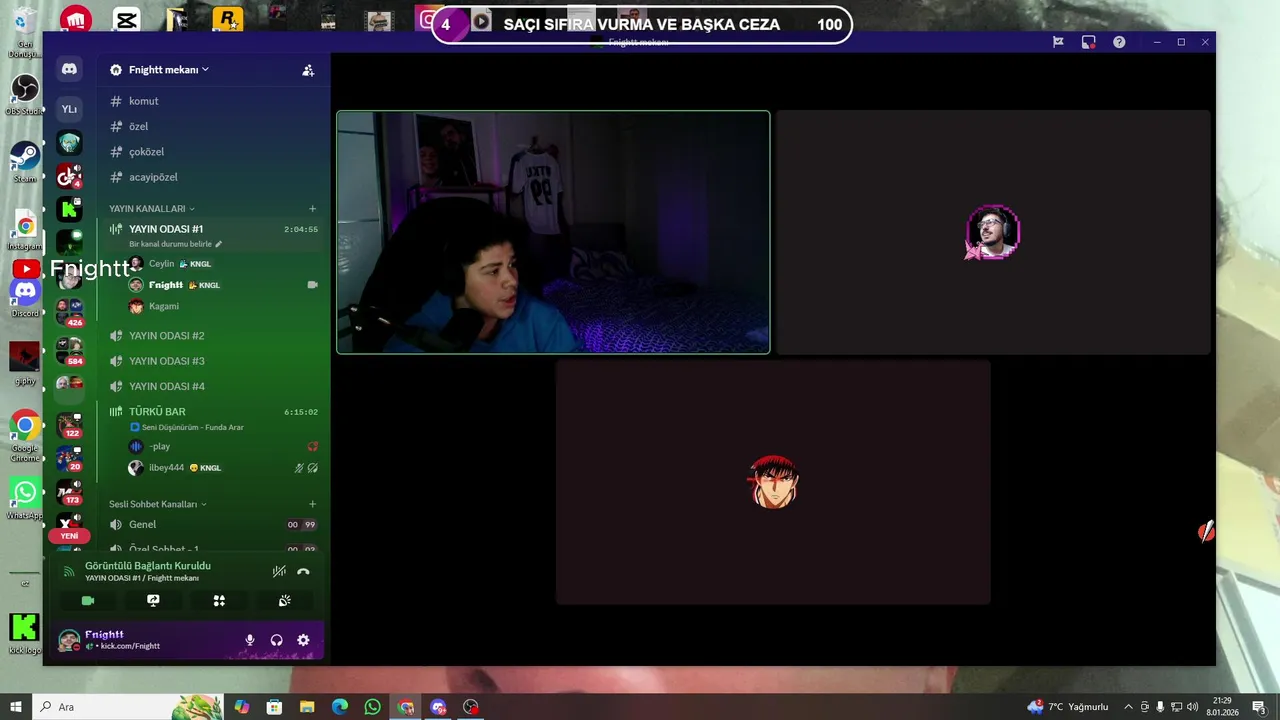This screenshot has width=1280, height=720.
Task: Open the Steam desktop shortcut
Action: pos(25,161)
